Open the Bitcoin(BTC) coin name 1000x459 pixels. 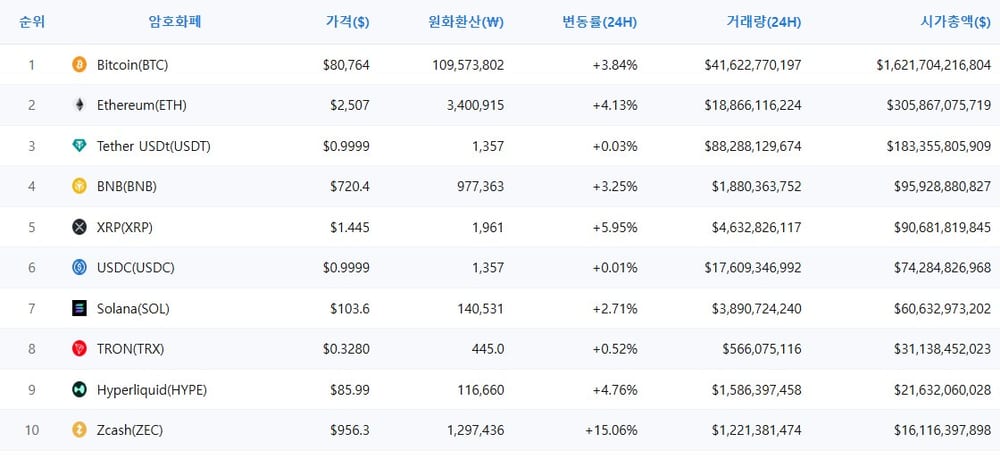[x=133, y=64]
